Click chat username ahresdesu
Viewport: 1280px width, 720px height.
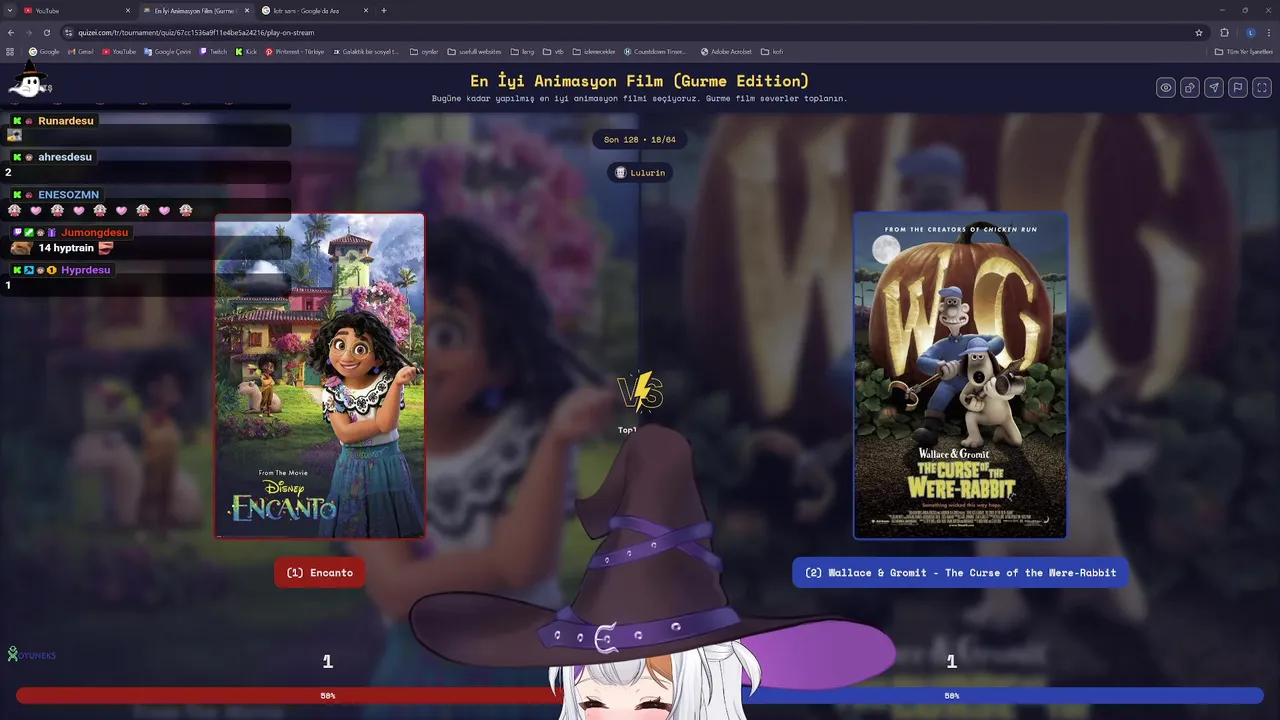[x=65, y=157]
